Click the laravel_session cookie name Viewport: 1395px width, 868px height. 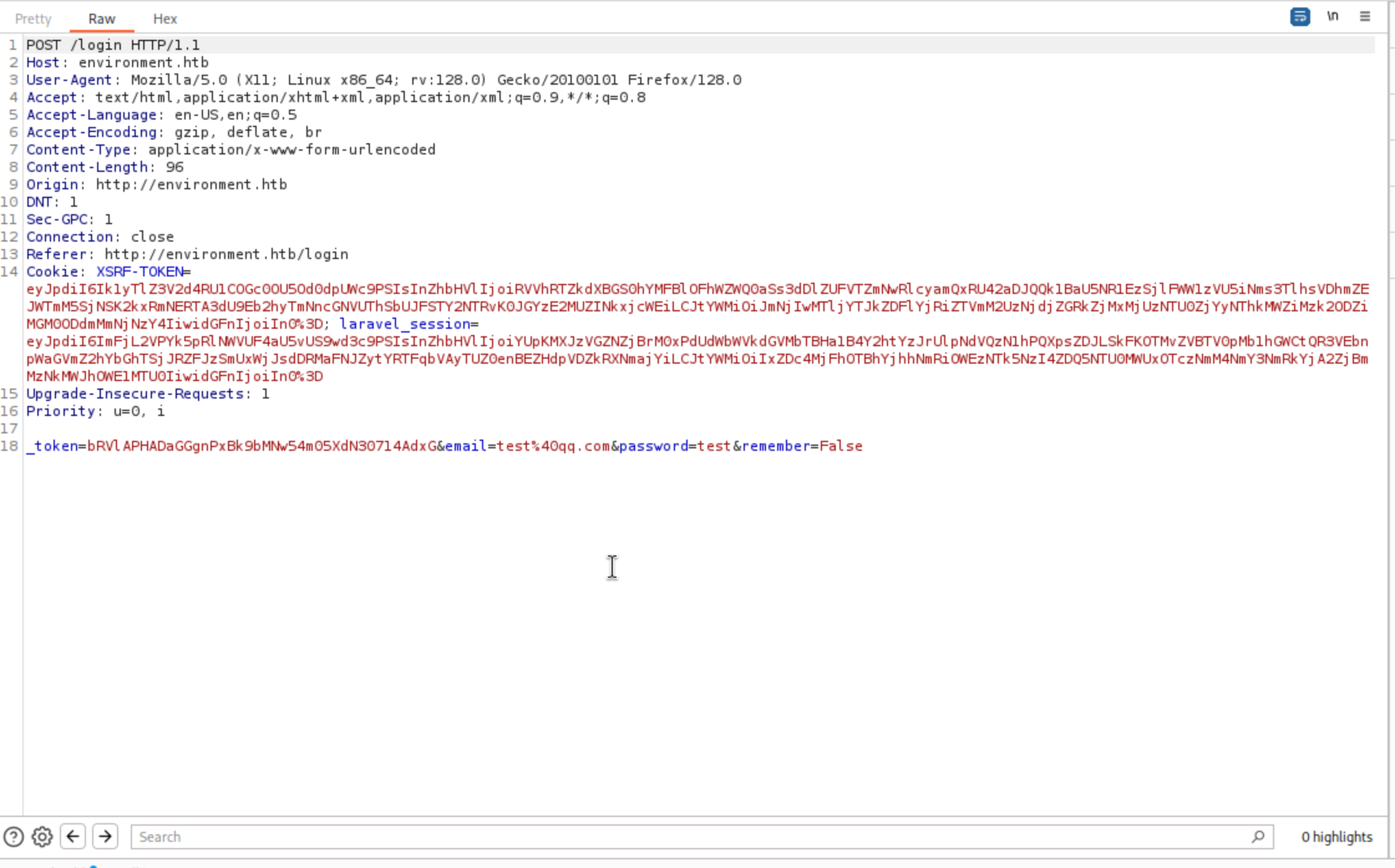(x=405, y=324)
